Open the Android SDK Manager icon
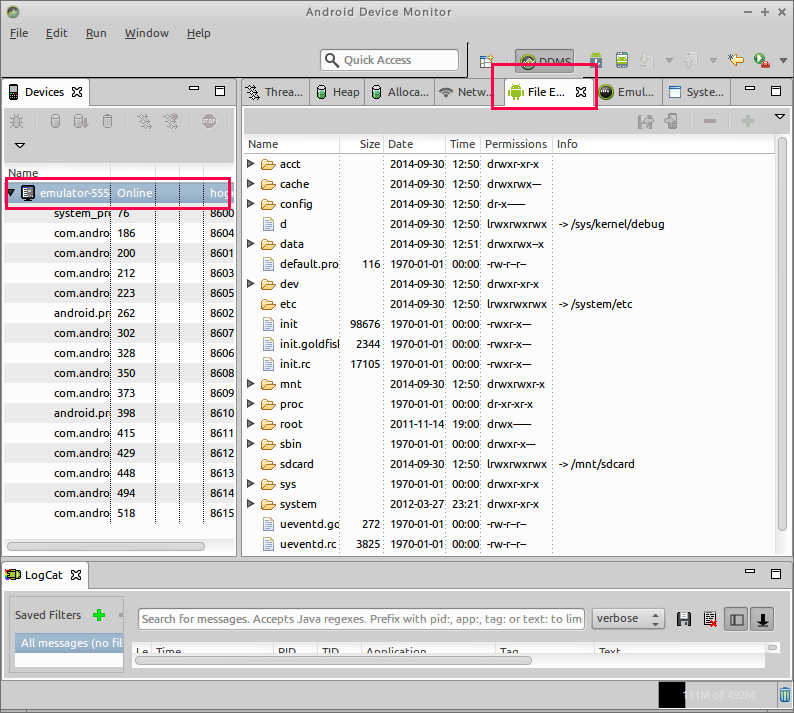794x713 pixels. pyautogui.click(x=596, y=60)
